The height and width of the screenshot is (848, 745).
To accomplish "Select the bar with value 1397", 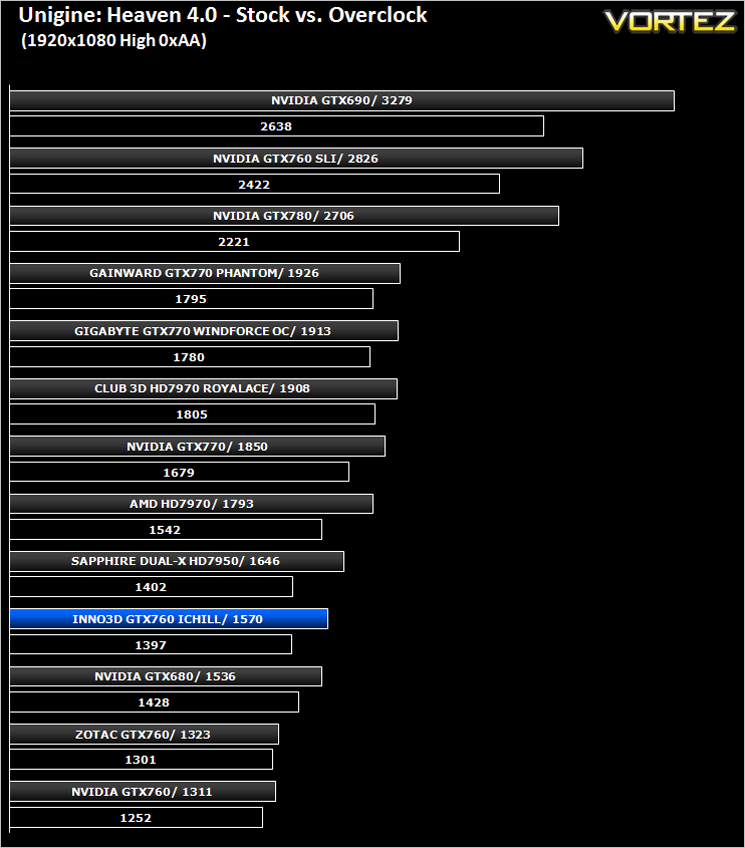I will (151, 645).
